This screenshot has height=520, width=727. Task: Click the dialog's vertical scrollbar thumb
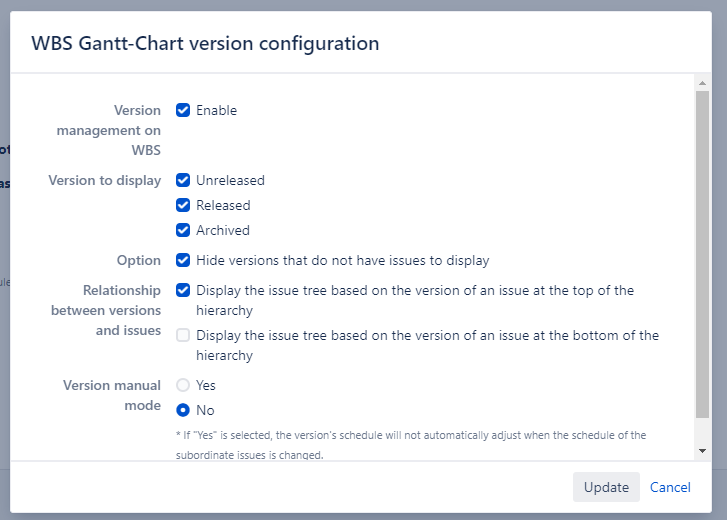click(702, 250)
